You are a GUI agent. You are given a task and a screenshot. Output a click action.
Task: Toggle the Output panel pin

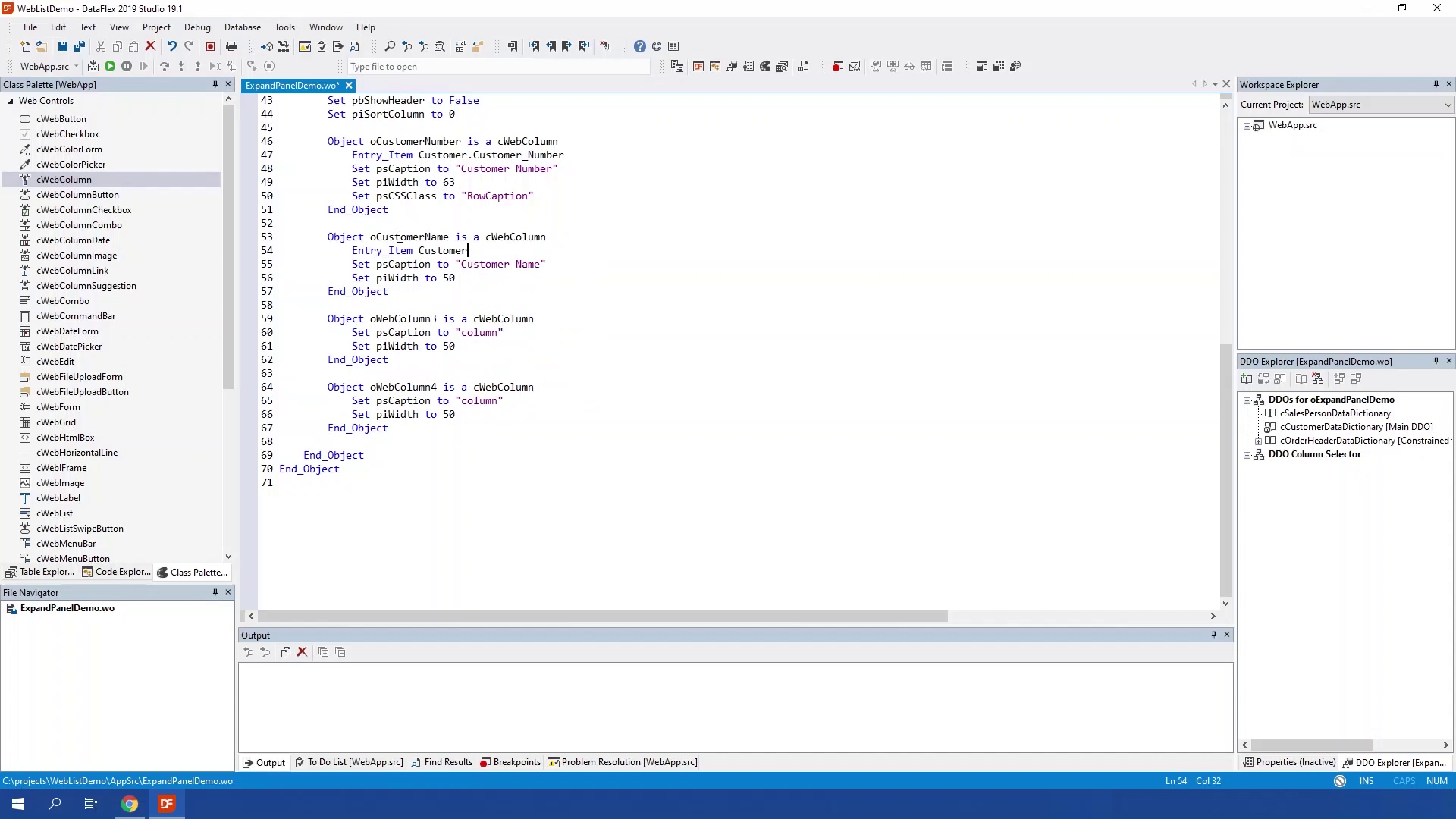click(x=1213, y=635)
